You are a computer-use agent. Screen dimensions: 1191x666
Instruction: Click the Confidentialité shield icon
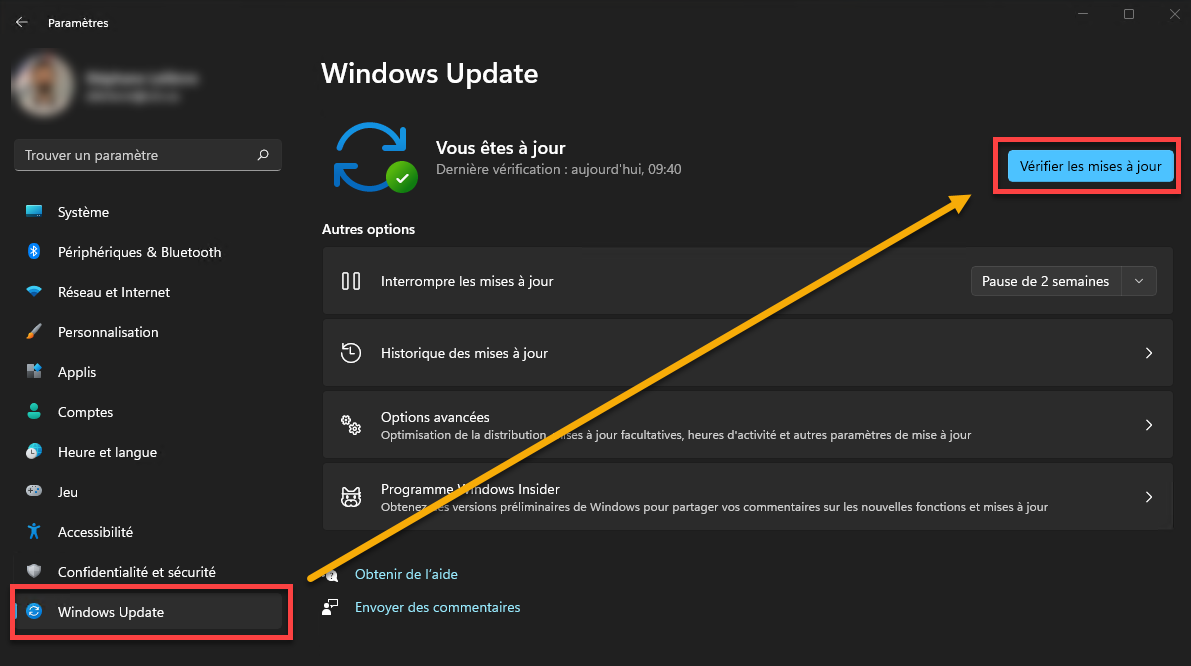click(x=34, y=571)
